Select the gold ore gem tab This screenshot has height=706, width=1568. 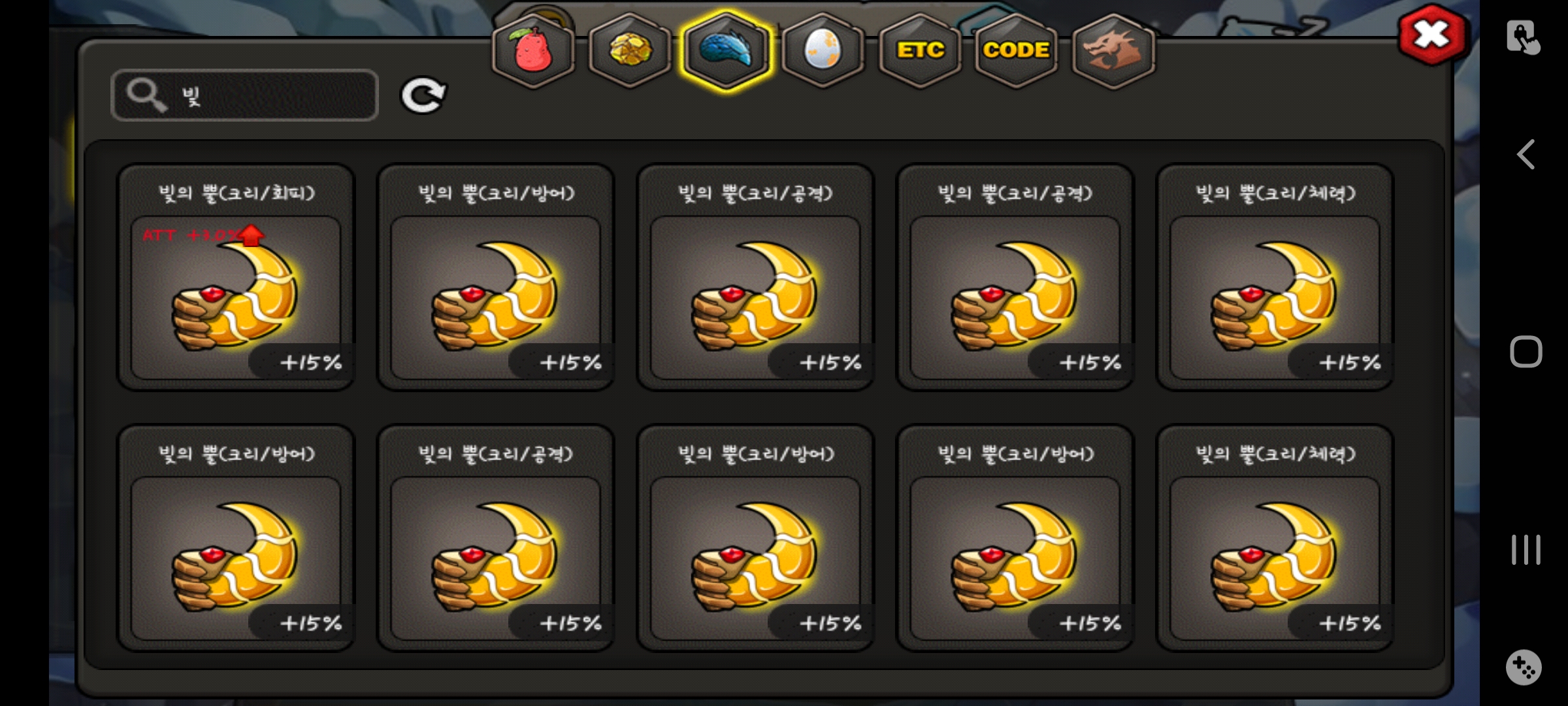tap(630, 51)
